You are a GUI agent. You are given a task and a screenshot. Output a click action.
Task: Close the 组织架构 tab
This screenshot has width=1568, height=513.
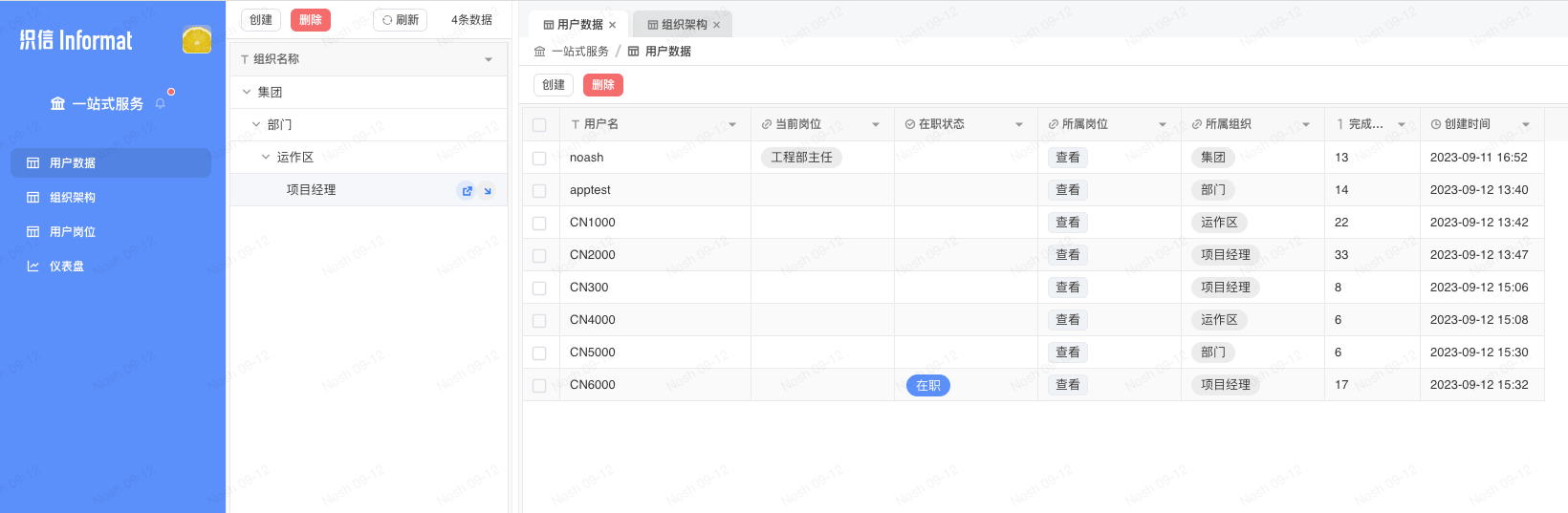(x=716, y=25)
